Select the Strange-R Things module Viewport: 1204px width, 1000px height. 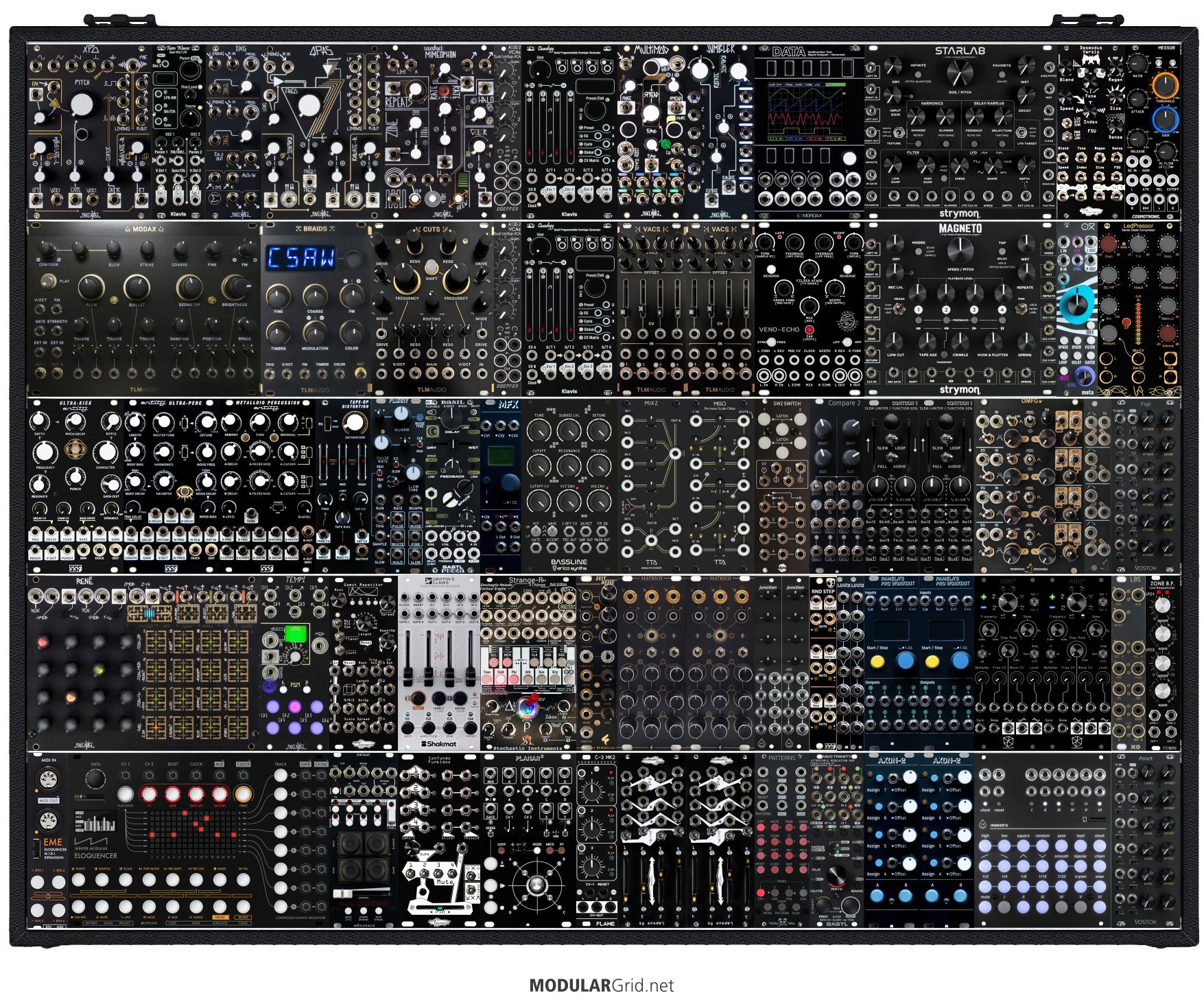tap(528, 663)
